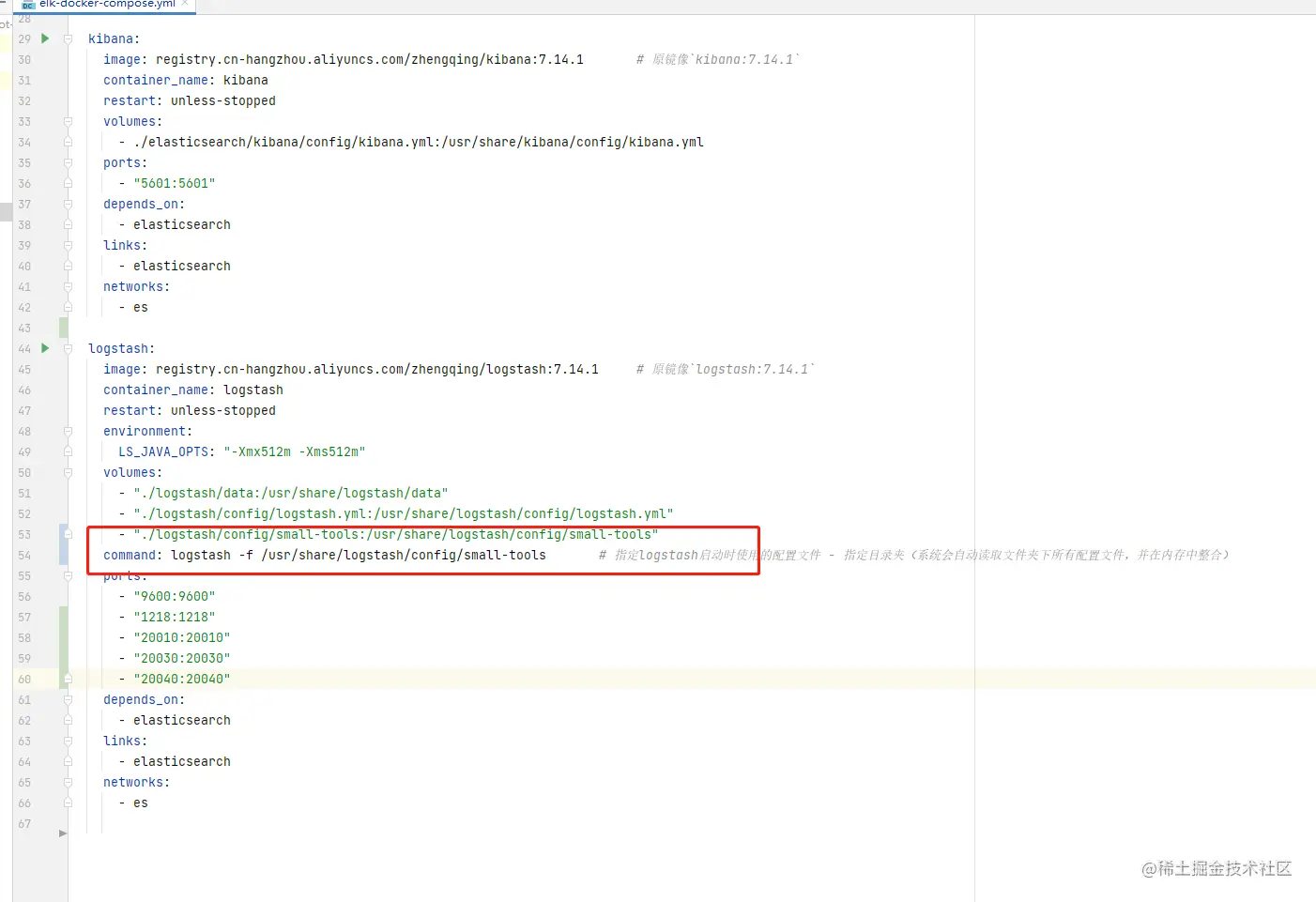Fold logstash networks on line 65

click(68, 782)
